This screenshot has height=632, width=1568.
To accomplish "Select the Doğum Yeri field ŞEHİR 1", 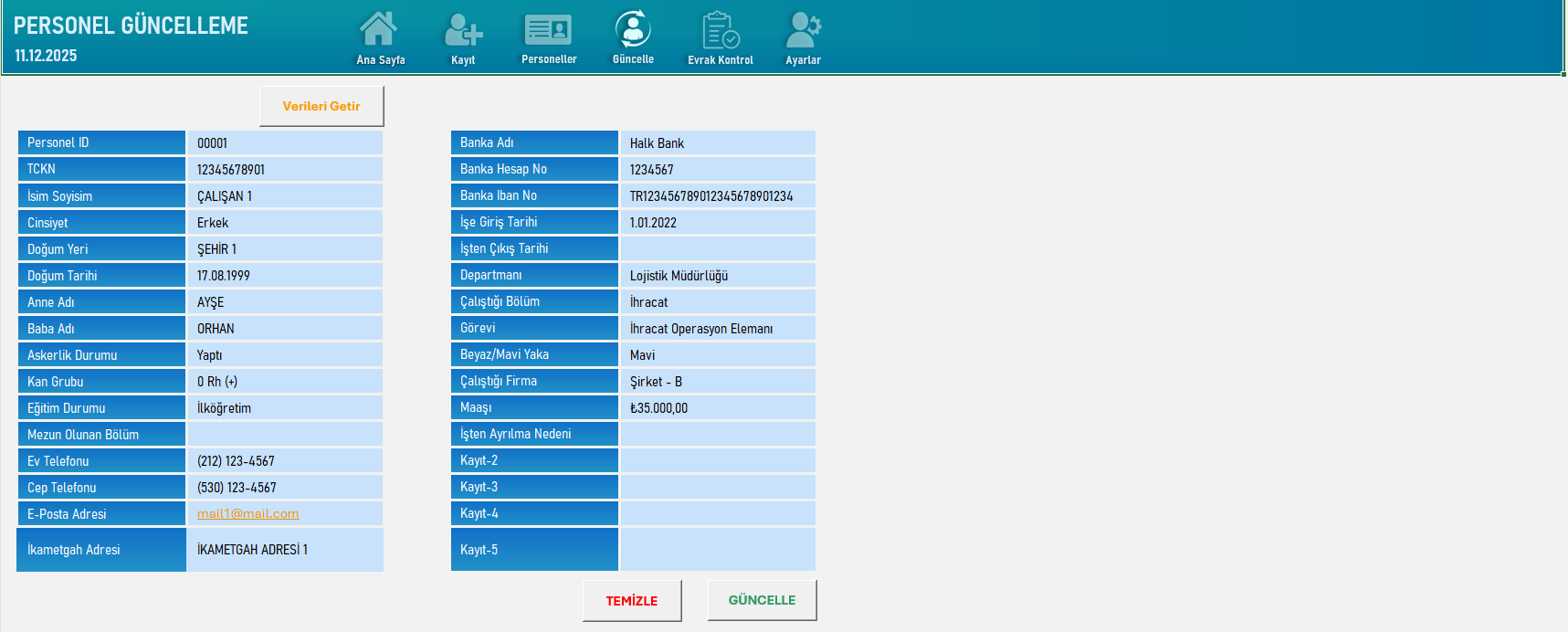I will coord(285,248).
